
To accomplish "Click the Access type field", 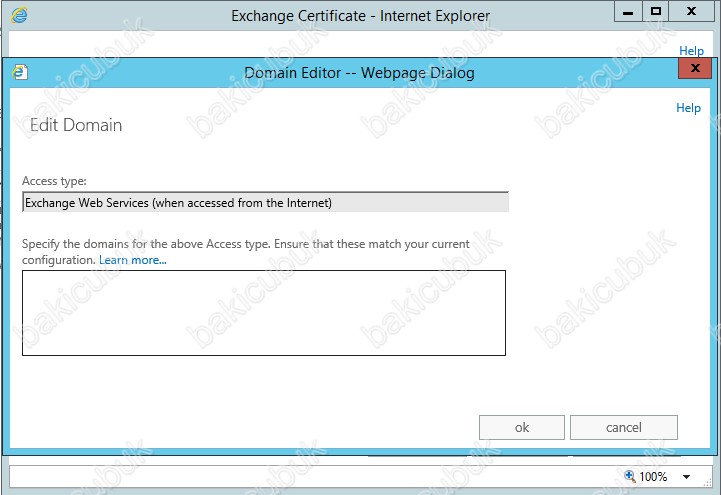I will click(x=265, y=202).
